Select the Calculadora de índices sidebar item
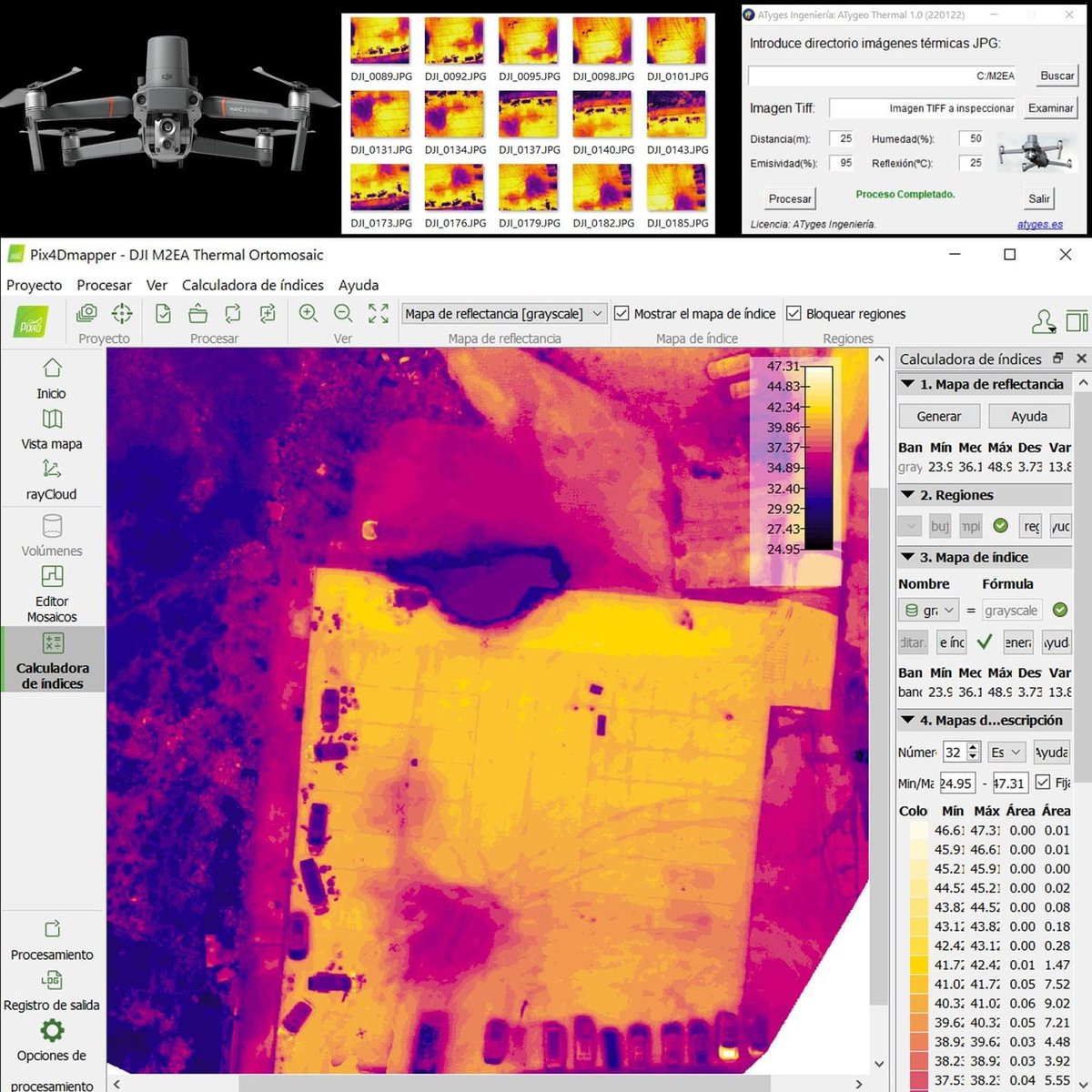Screen dimensions: 1092x1092 pos(53,661)
